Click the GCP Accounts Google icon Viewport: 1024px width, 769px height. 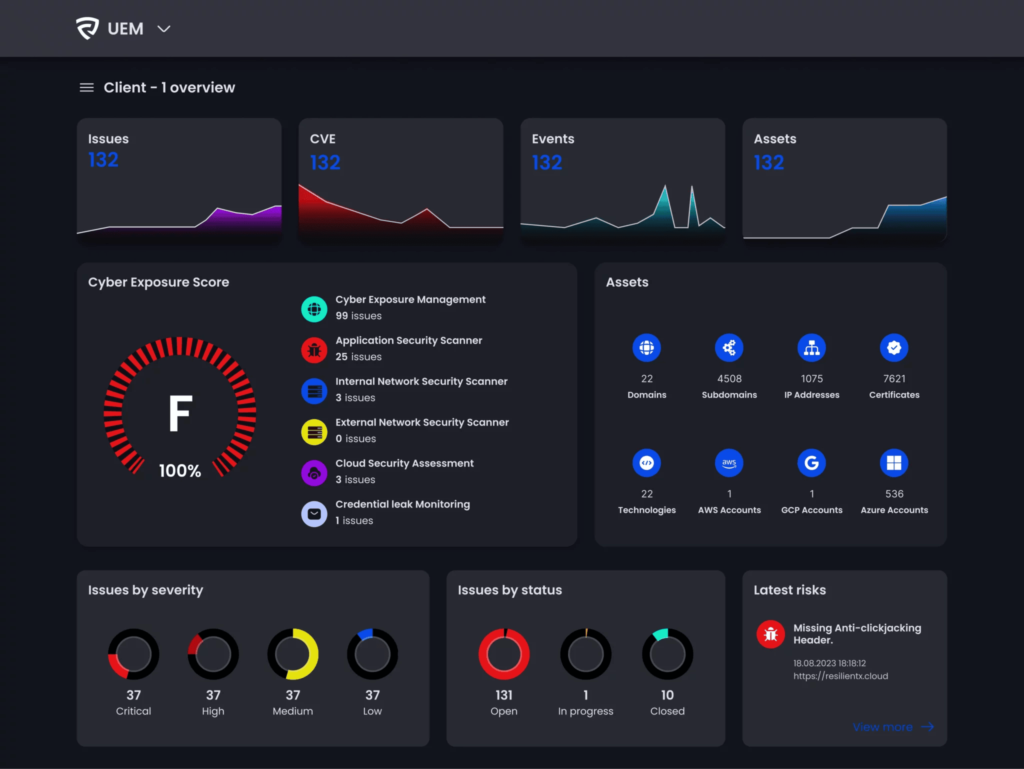coord(811,463)
